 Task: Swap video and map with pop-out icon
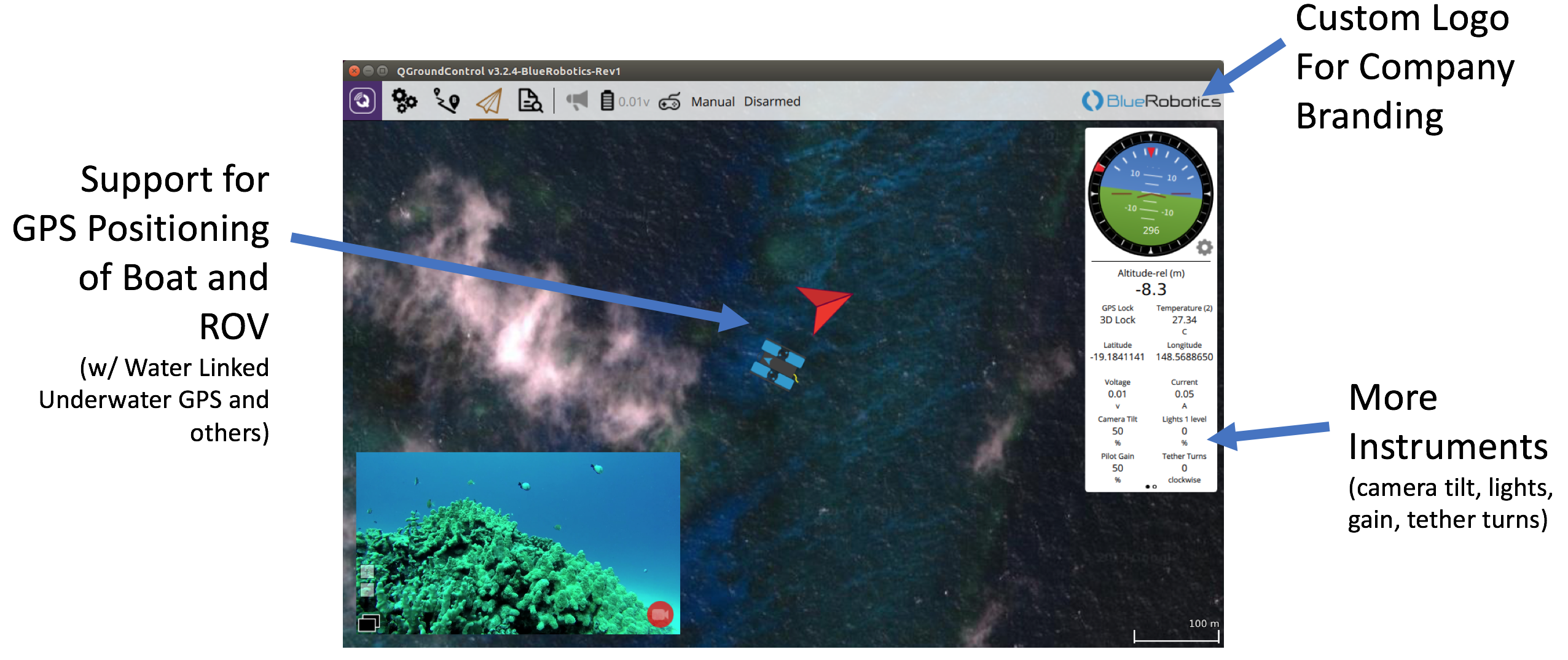coord(369,623)
